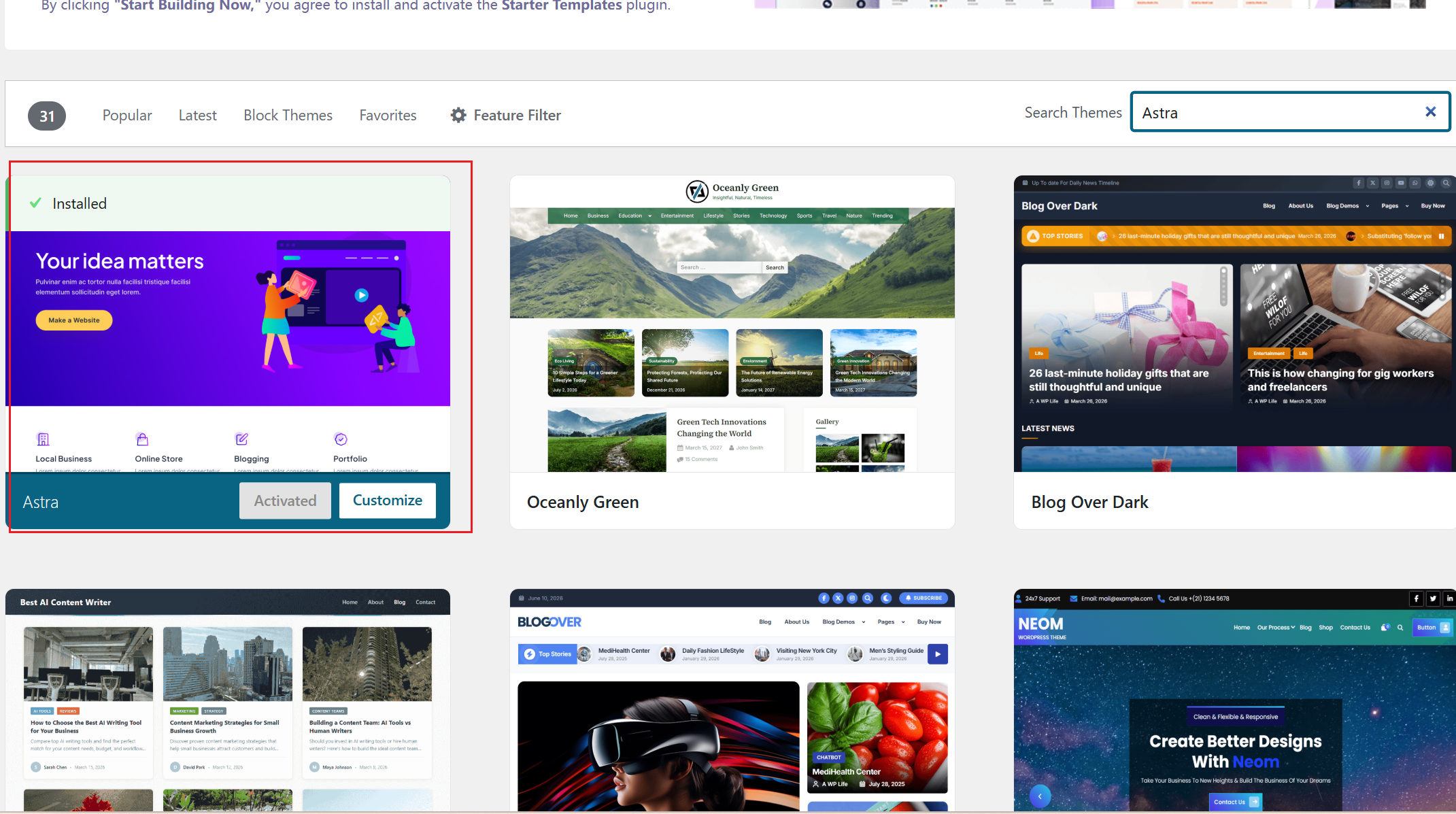Open the Favorites tab

(388, 115)
